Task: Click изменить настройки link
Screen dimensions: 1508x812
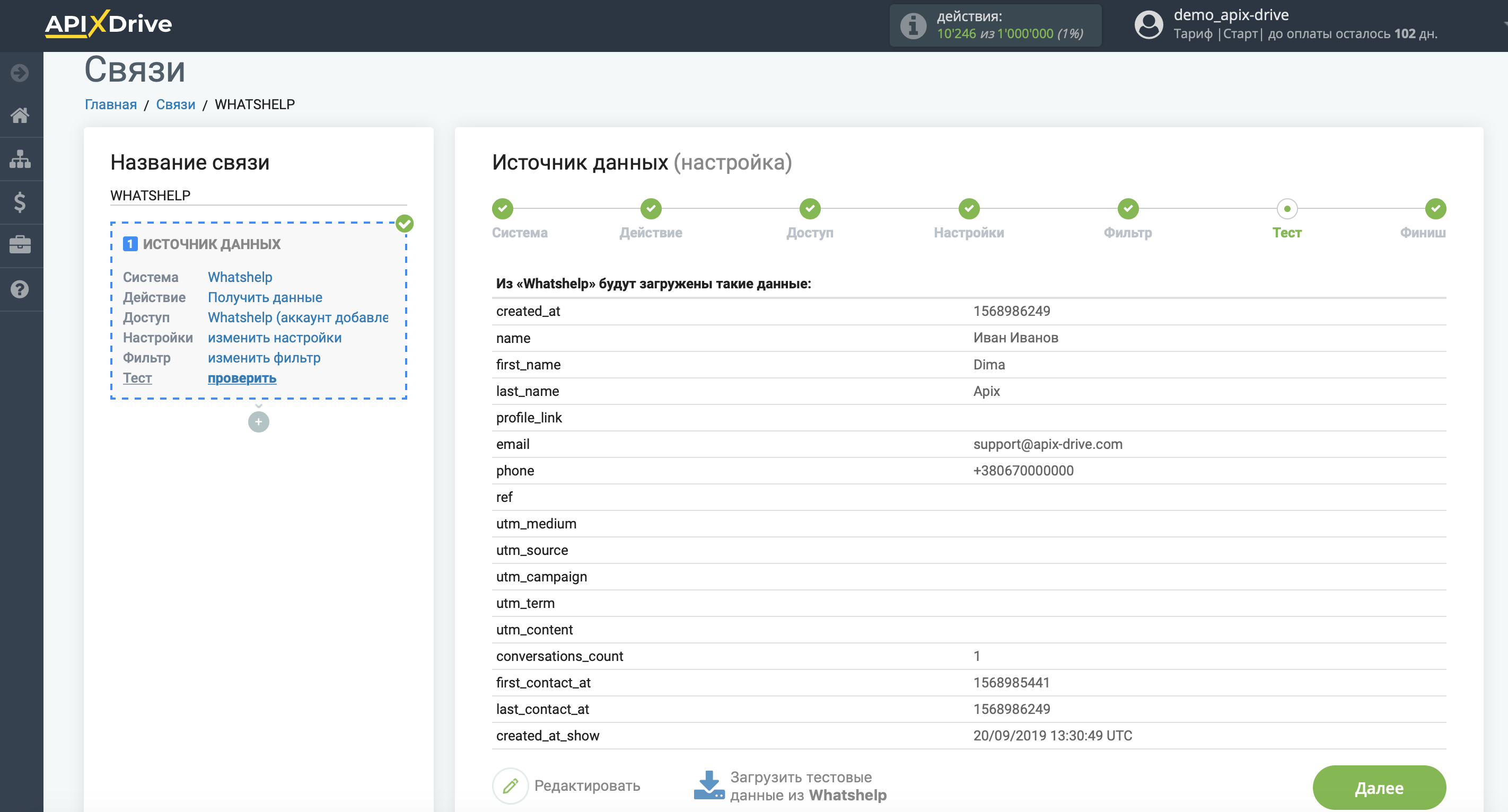Action: (275, 338)
